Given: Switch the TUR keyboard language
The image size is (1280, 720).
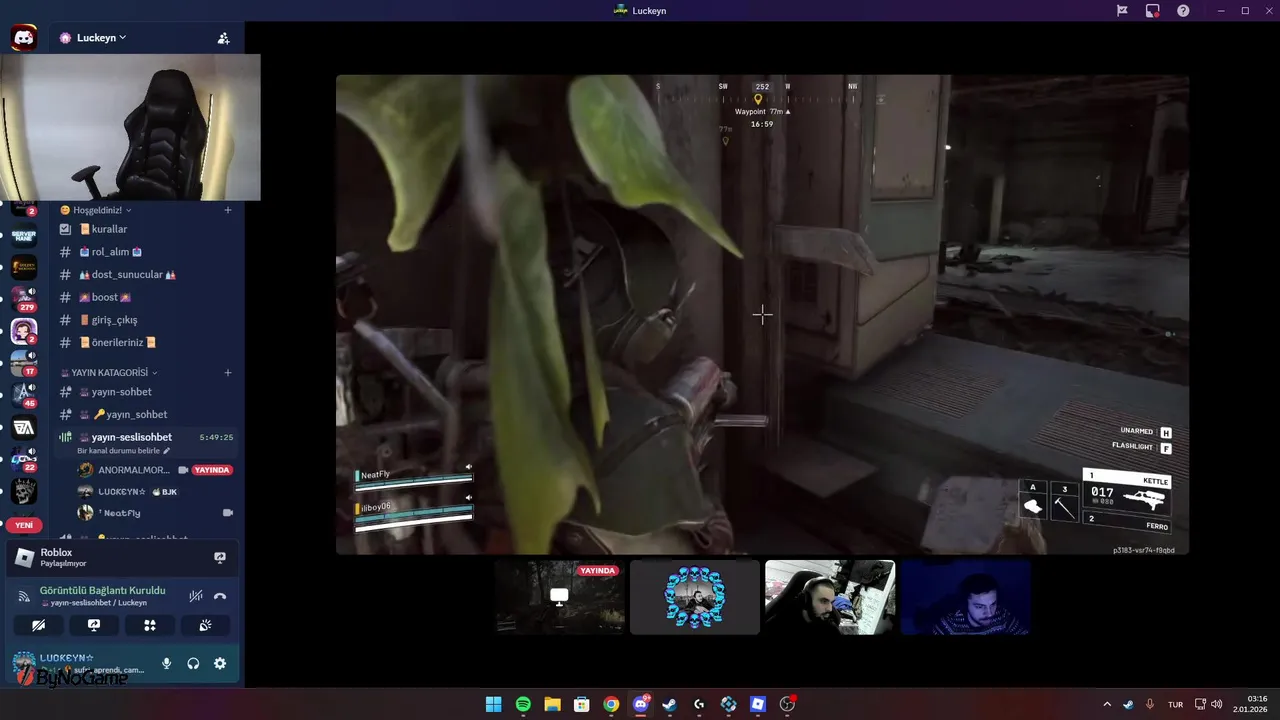Looking at the screenshot, I should click(1176, 704).
